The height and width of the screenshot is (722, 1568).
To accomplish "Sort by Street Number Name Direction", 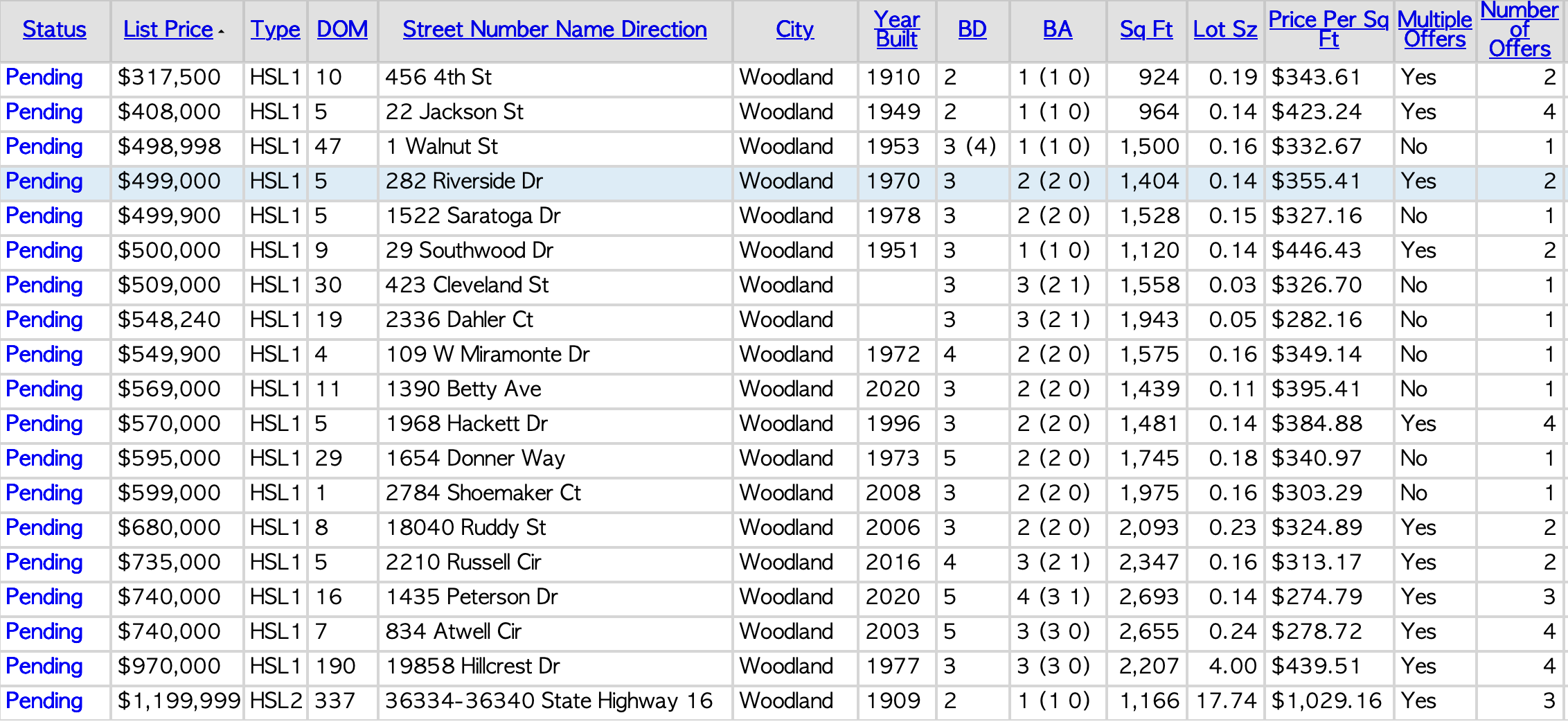I will pos(555,30).
